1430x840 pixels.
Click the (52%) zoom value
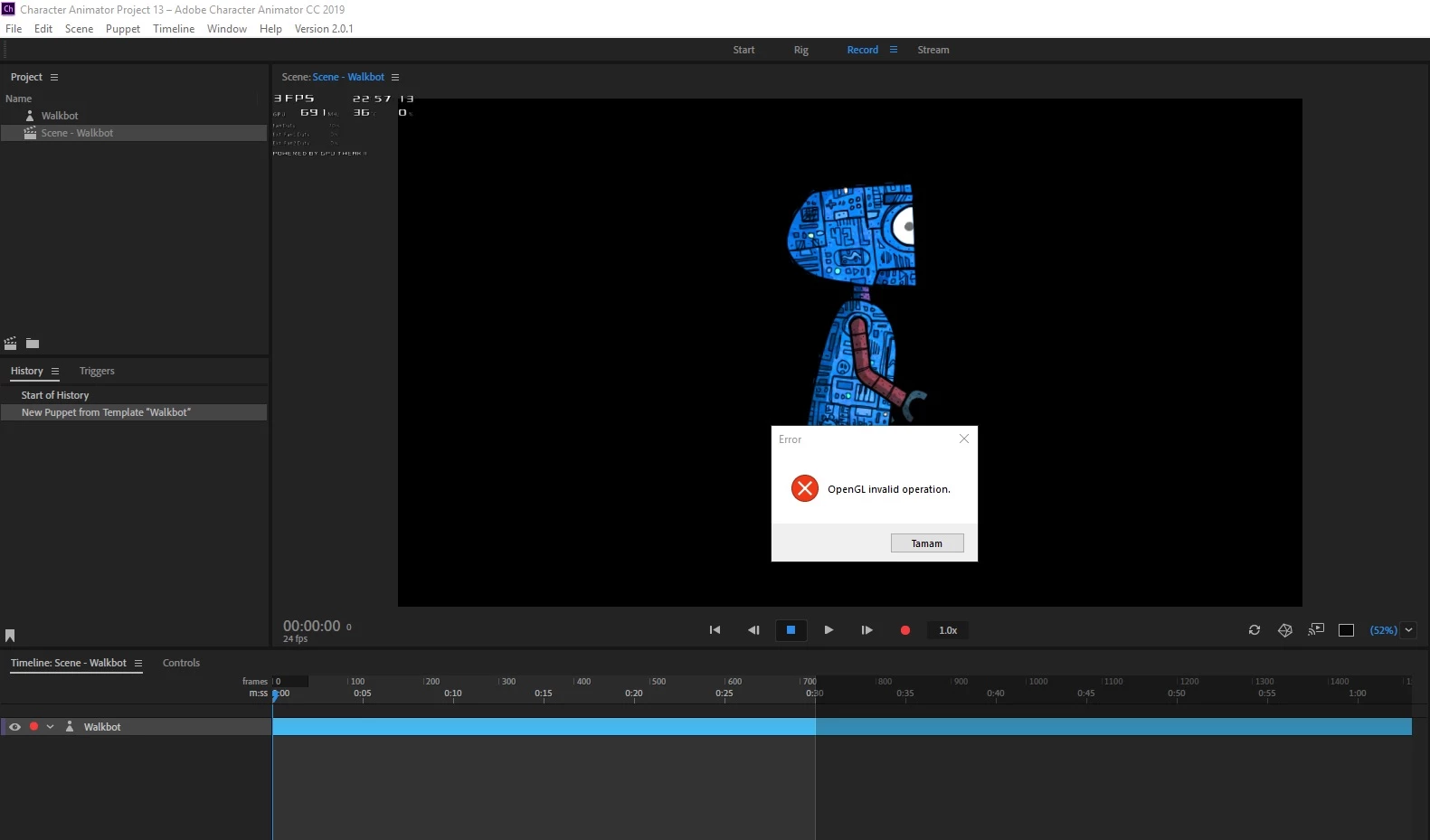[x=1383, y=630]
